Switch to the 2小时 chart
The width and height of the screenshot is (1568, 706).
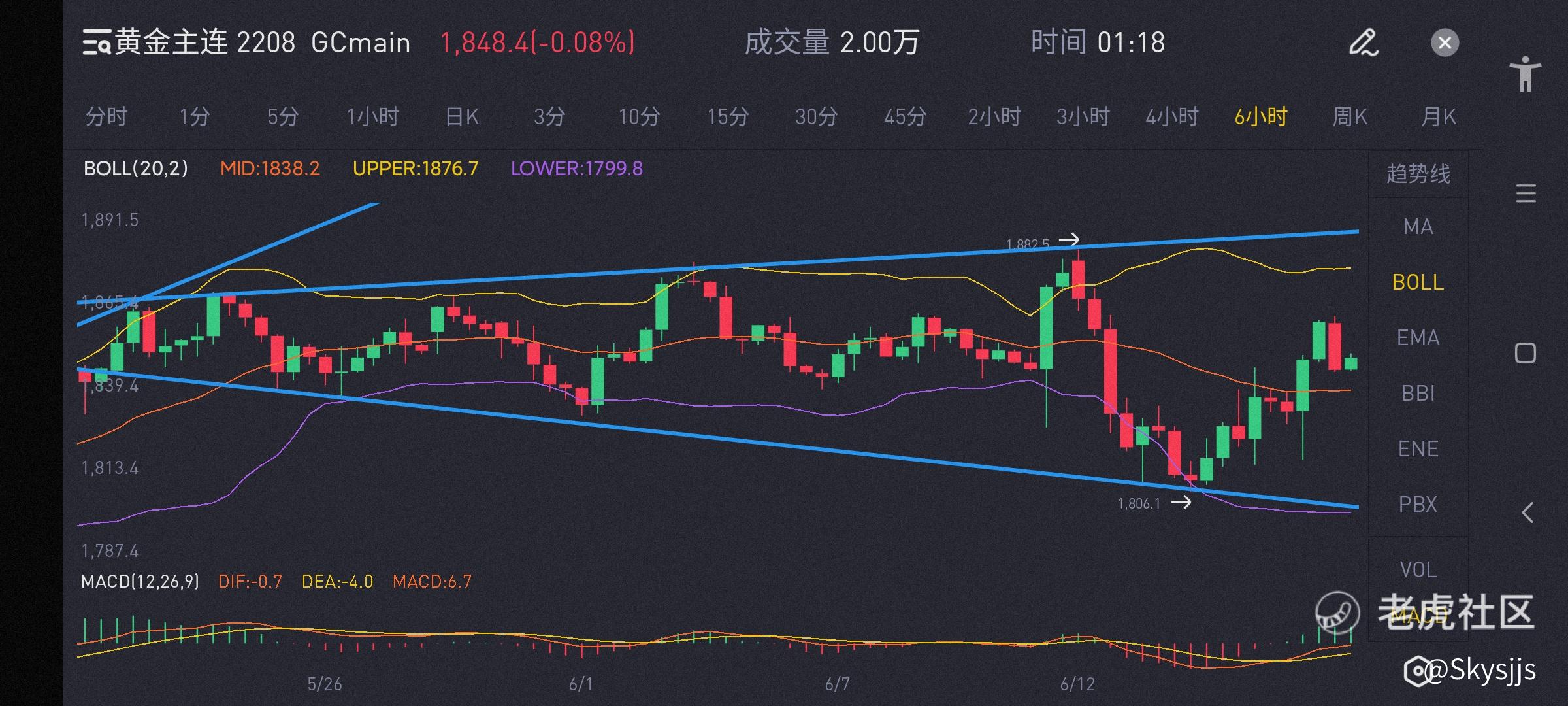point(994,117)
